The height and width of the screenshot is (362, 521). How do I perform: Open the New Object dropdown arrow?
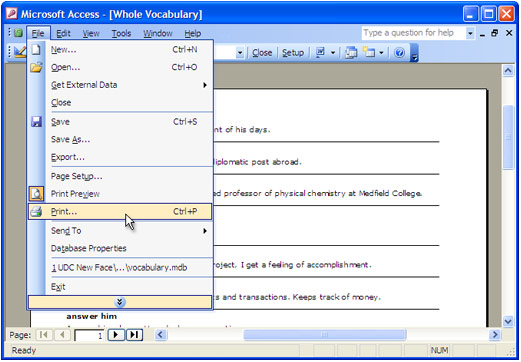pyautogui.click(x=381, y=52)
